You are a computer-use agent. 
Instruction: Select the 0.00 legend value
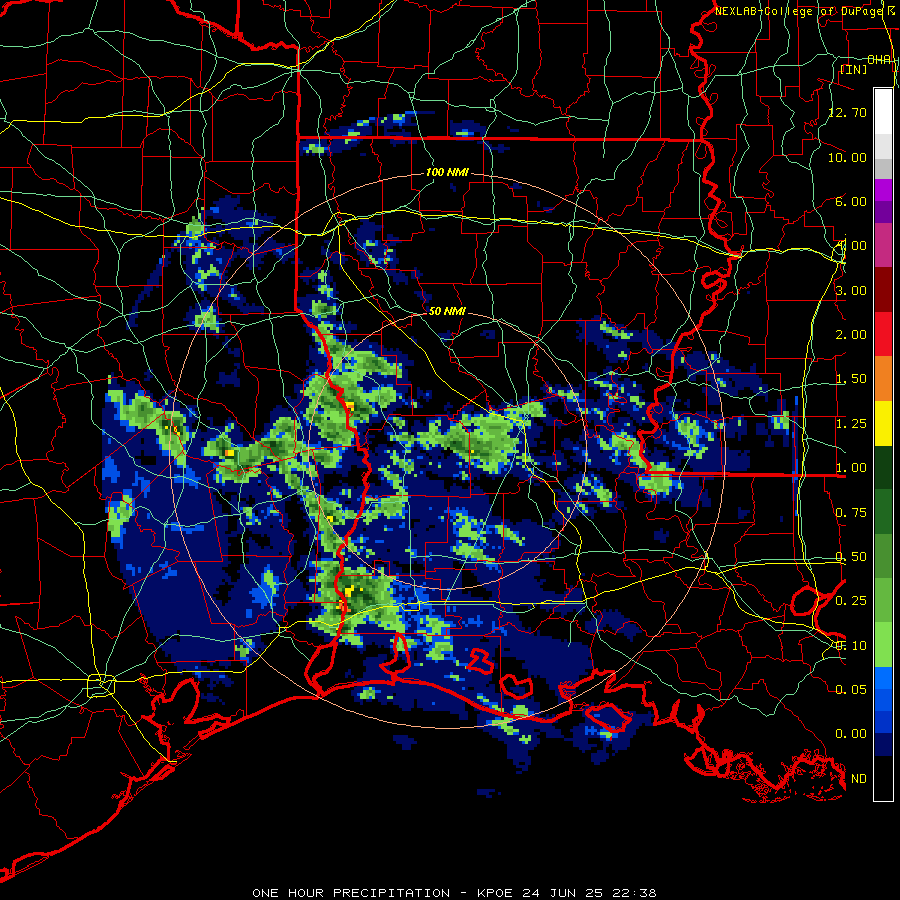point(851,734)
